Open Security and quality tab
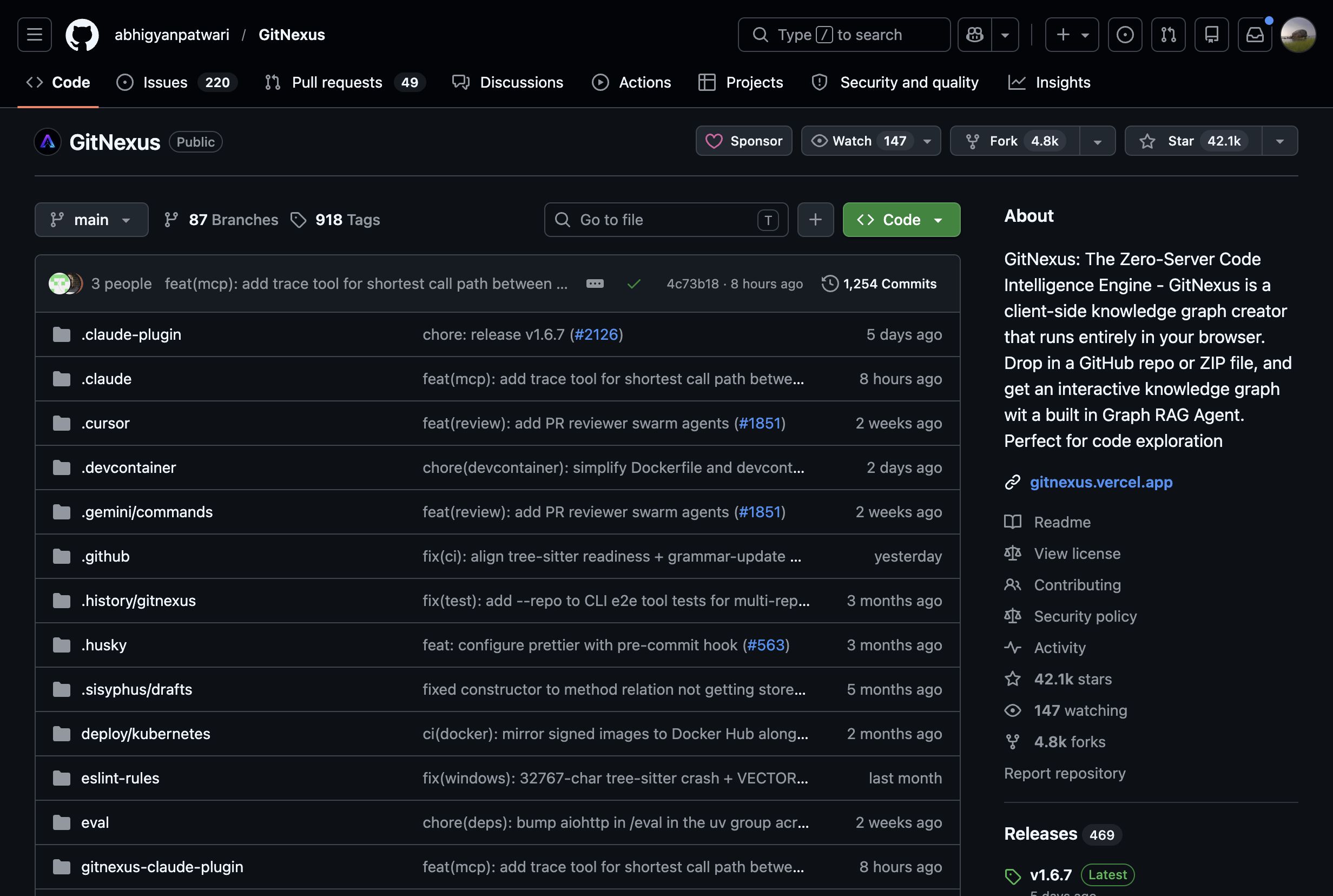This screenshot has height=896, width=1333. pos(895,82)
